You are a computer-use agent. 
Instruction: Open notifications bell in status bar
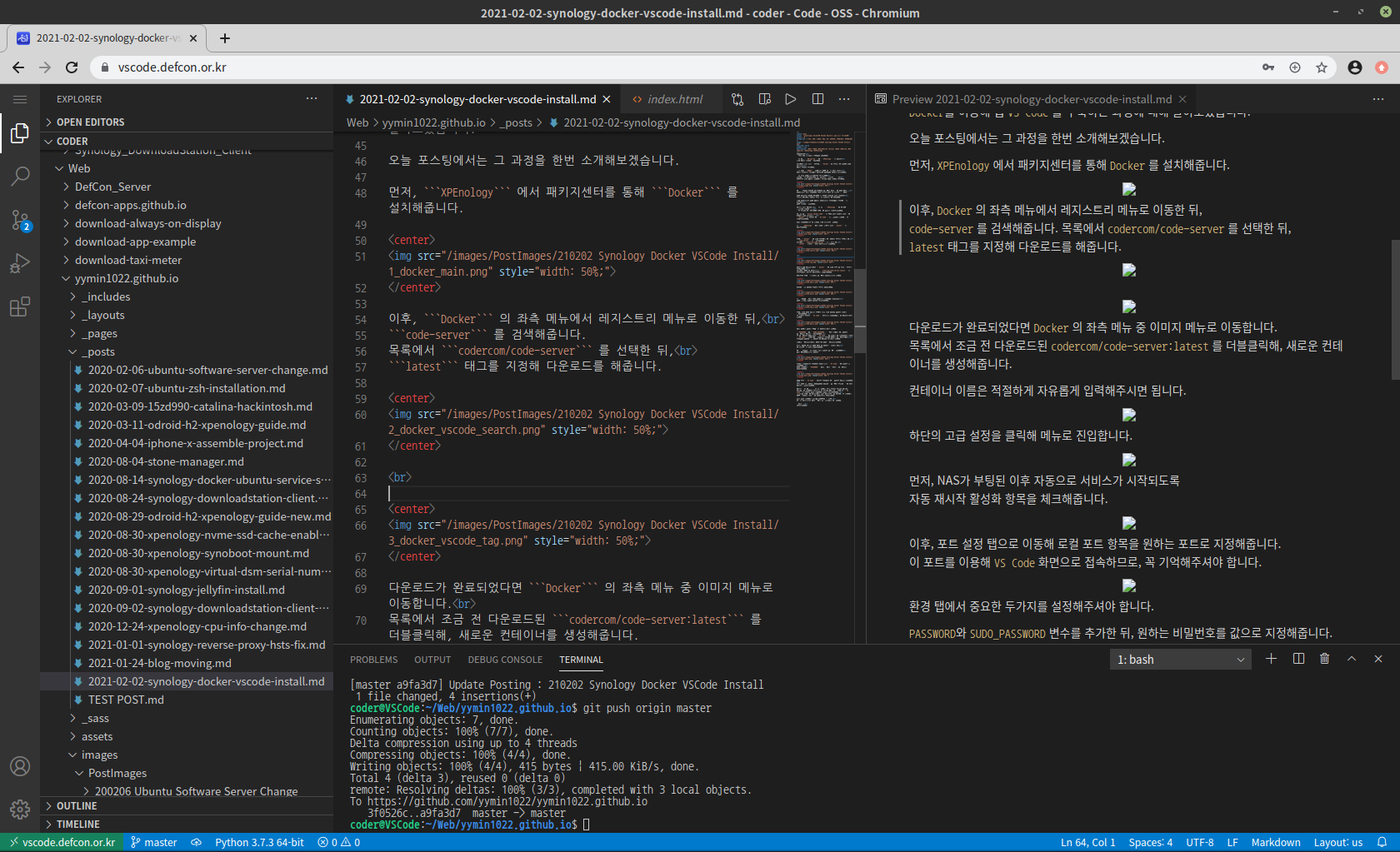1382,842
